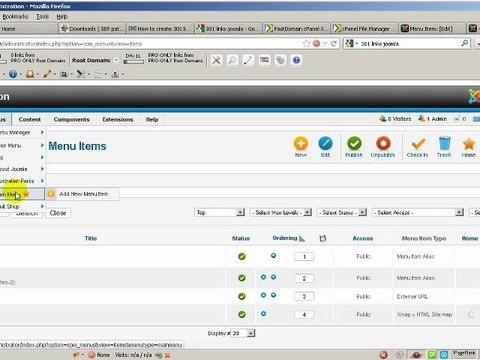Click the blue info icon in developer toolbar
This screenshot has width=480, height=360.
pyautogui.click(x=13, y=74)
